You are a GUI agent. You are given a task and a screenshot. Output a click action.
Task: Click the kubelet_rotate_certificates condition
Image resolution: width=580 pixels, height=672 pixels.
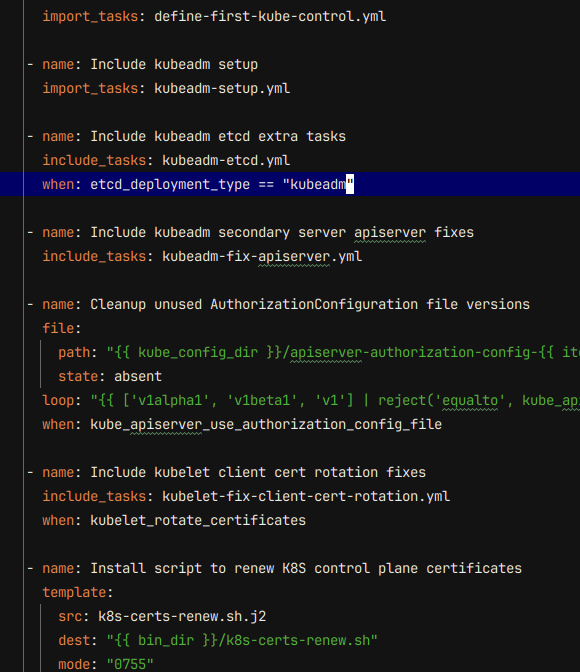[198, 521]
